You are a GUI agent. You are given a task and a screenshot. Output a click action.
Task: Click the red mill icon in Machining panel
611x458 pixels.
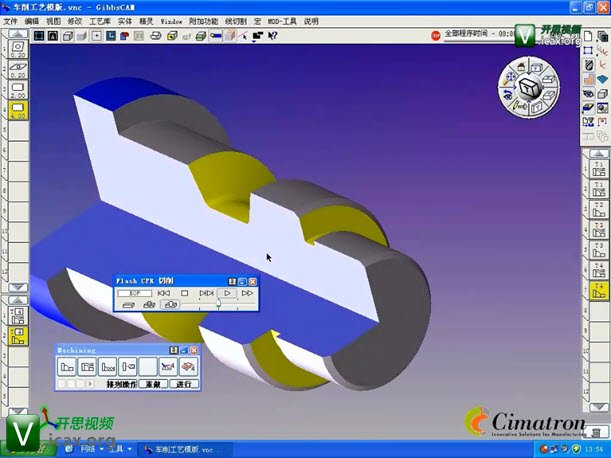pos(189,367)
